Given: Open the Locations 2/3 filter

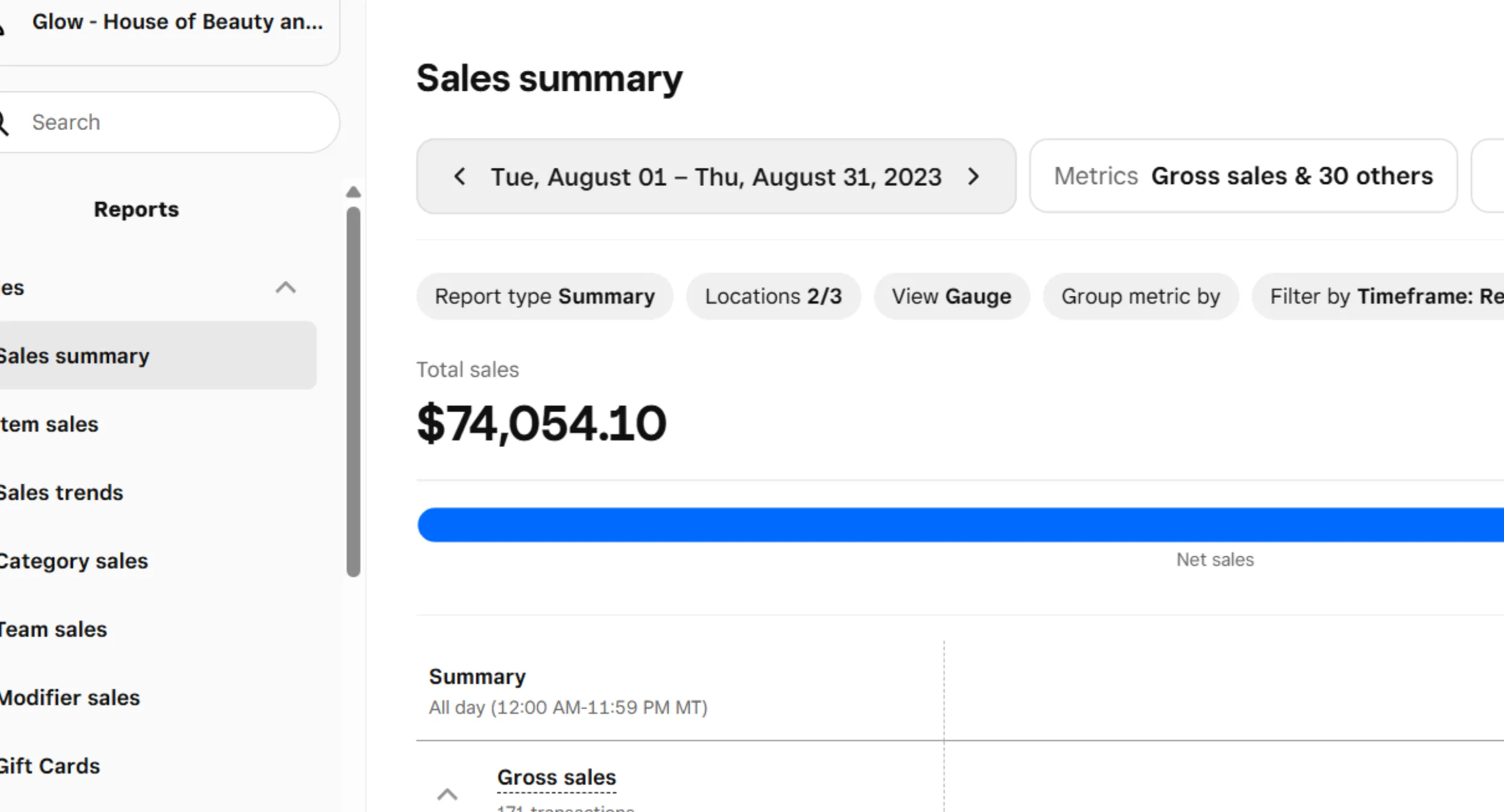Looking at the screenshot, I should (x=773, y=297).
